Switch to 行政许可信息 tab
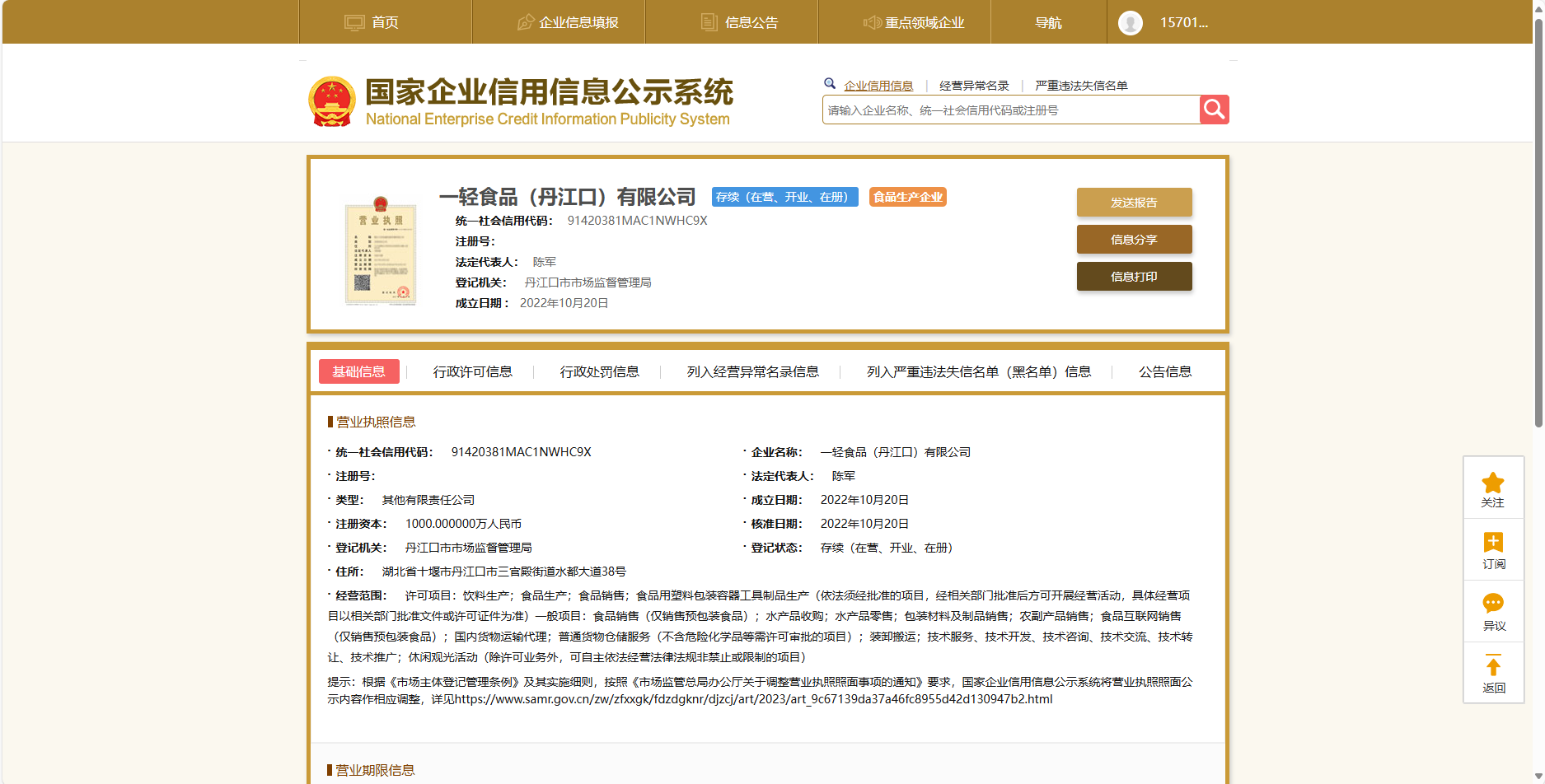This screenshot has height=784, width=1545. pos(472,371)
